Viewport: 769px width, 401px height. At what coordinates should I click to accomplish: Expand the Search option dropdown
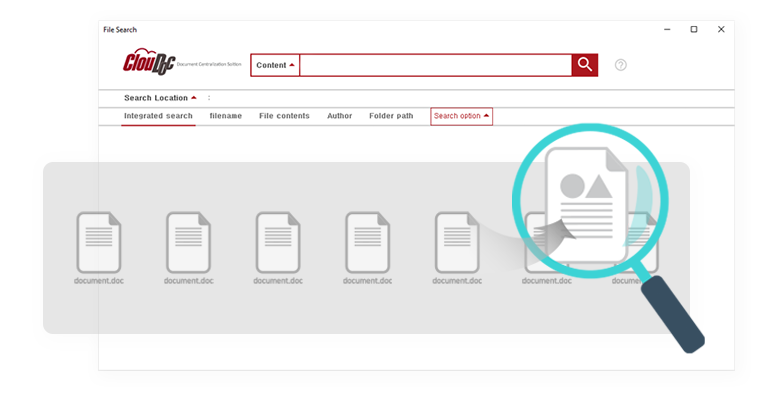point(461,116)
